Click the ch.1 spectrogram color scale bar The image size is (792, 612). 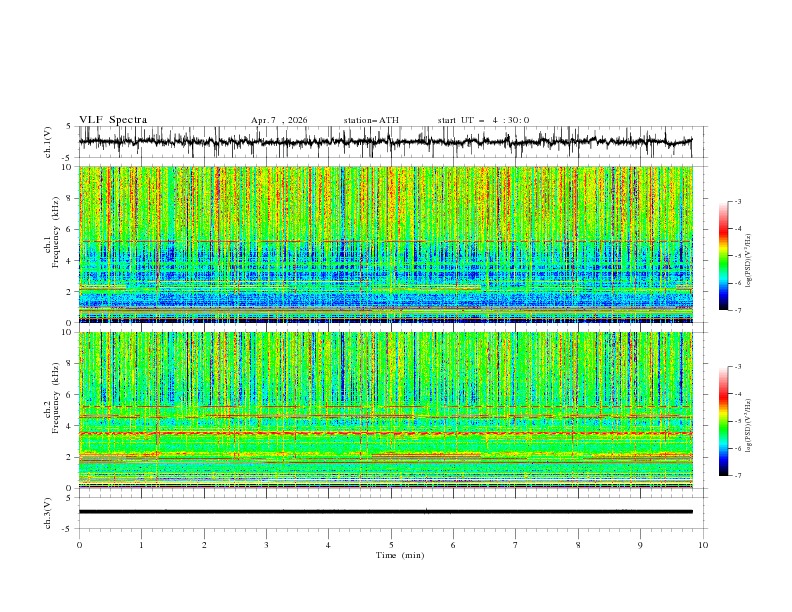tap(723, 256)
